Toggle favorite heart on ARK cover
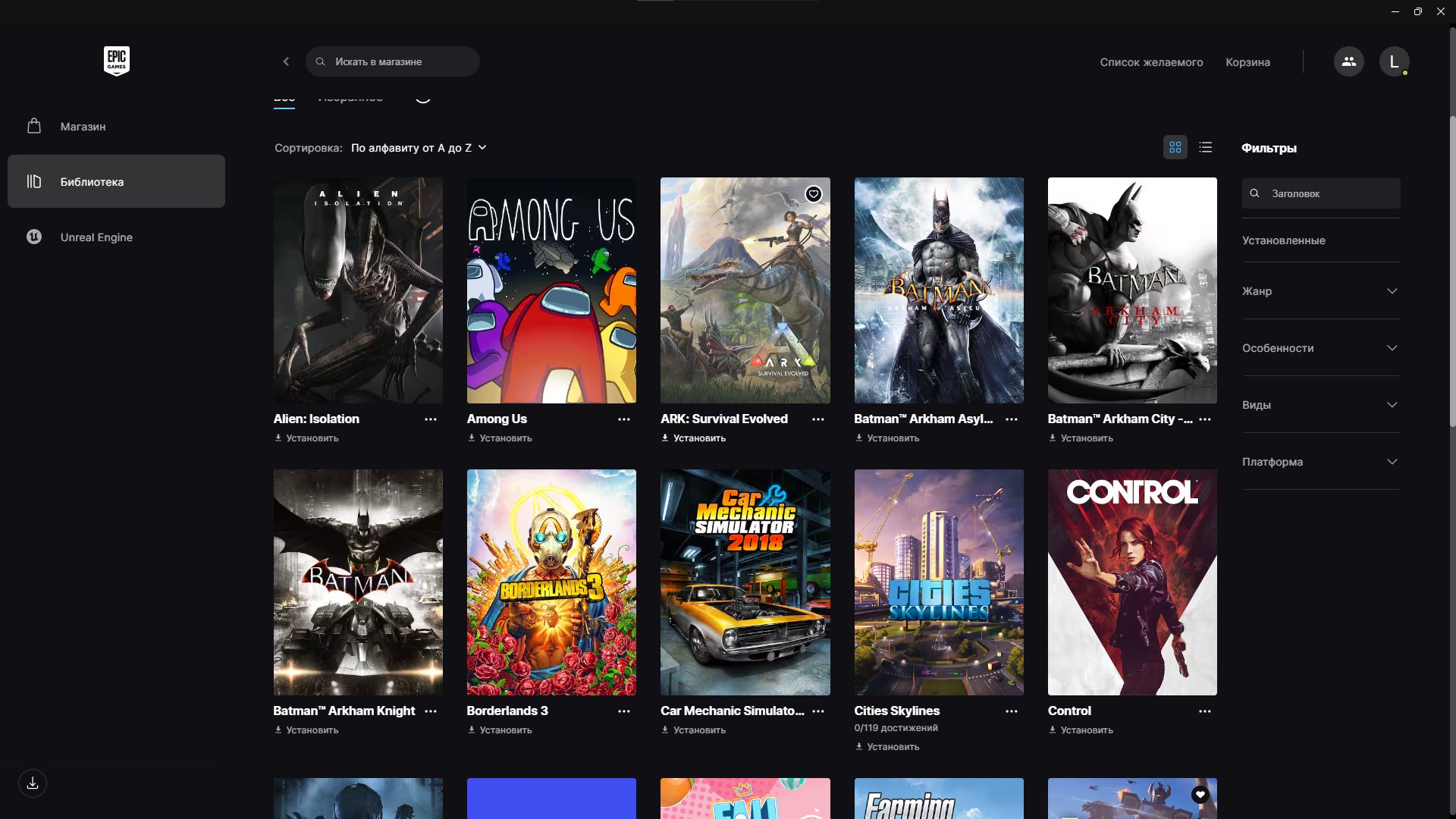 (813, 194)
